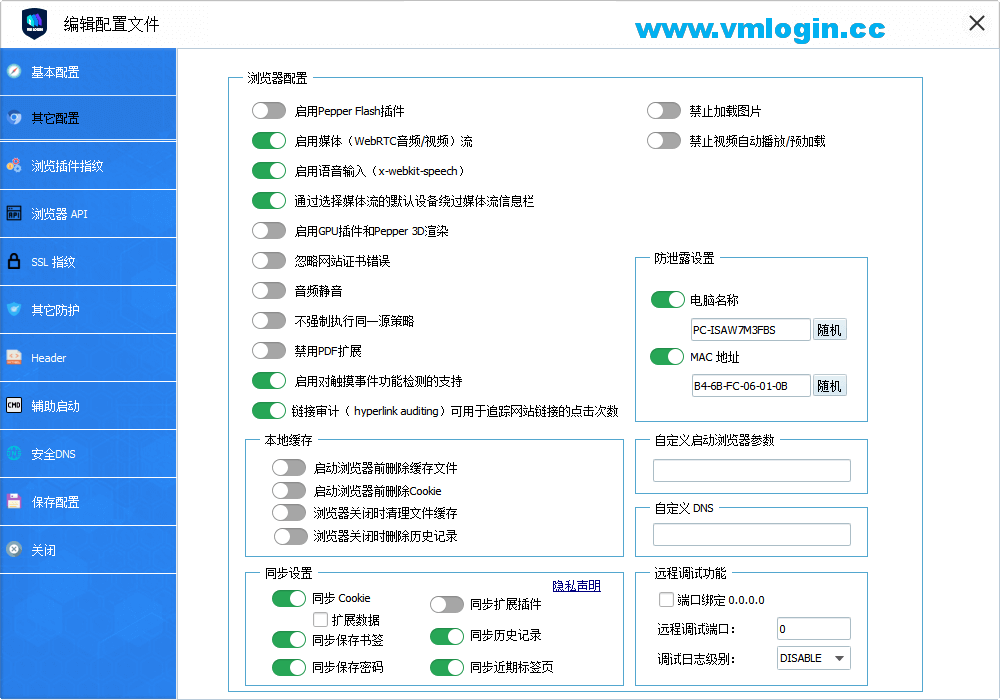The height and width of the screenshot is (700, 1000).
Task: Turn off 同步 Cookie switch
Action: click(x=289, y=598)
